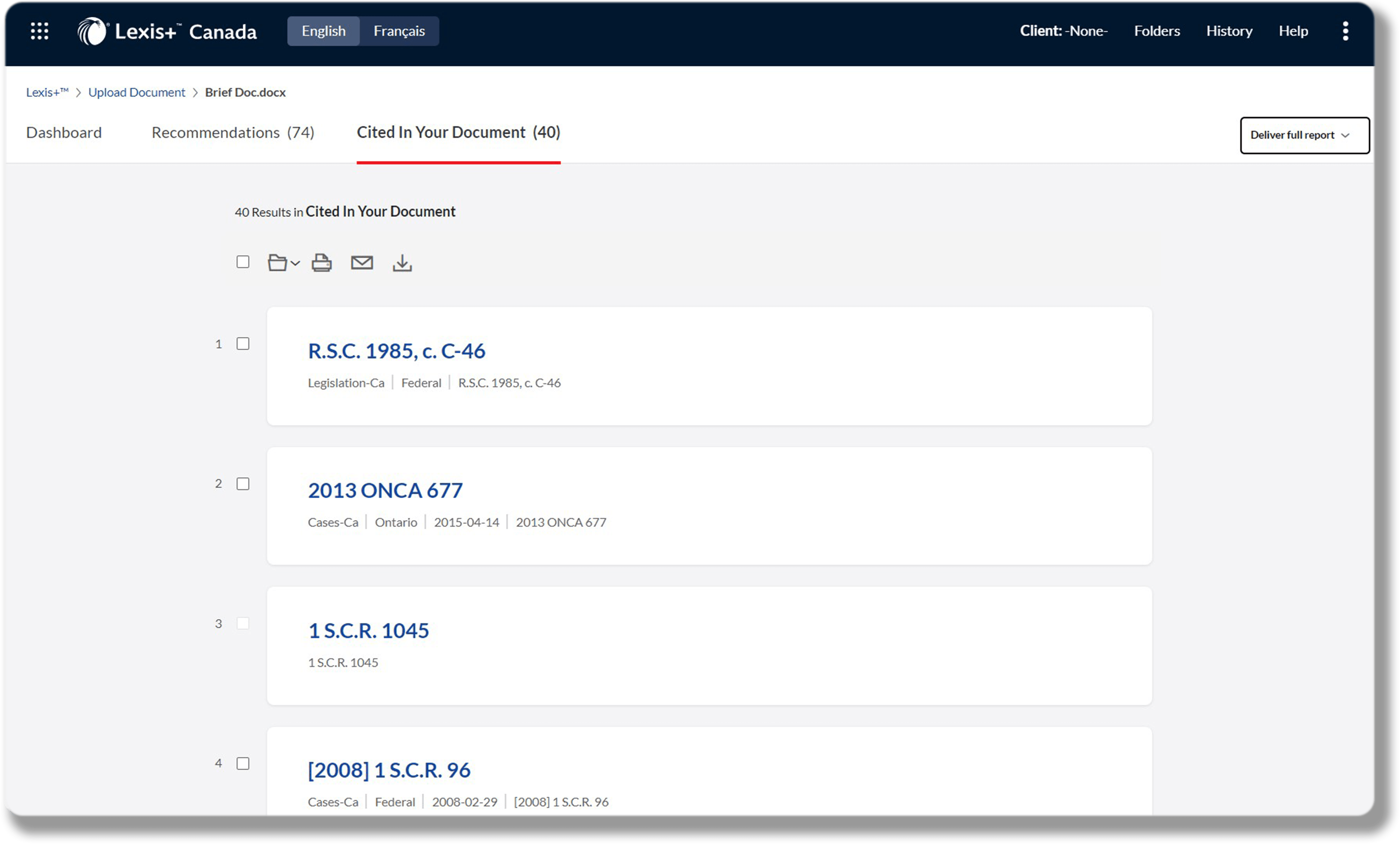Switch language to Français
This screenshot has width=1400, height=848.
pyautogui.click(x=399, y=31)
